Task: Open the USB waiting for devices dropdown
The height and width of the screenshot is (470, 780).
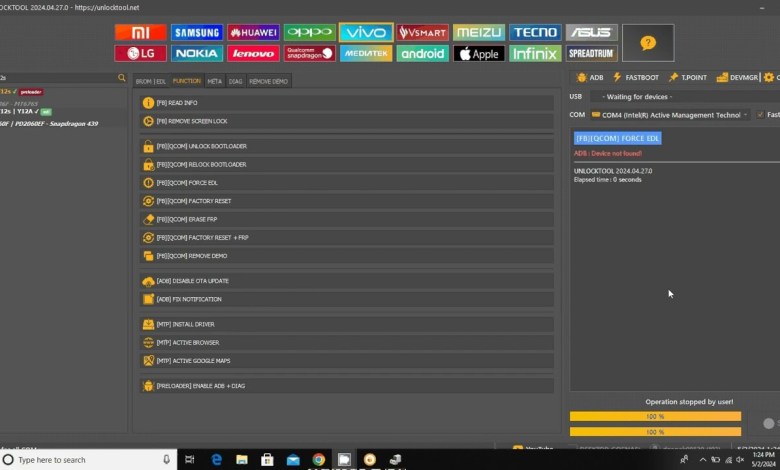Action: coord(669,97)
